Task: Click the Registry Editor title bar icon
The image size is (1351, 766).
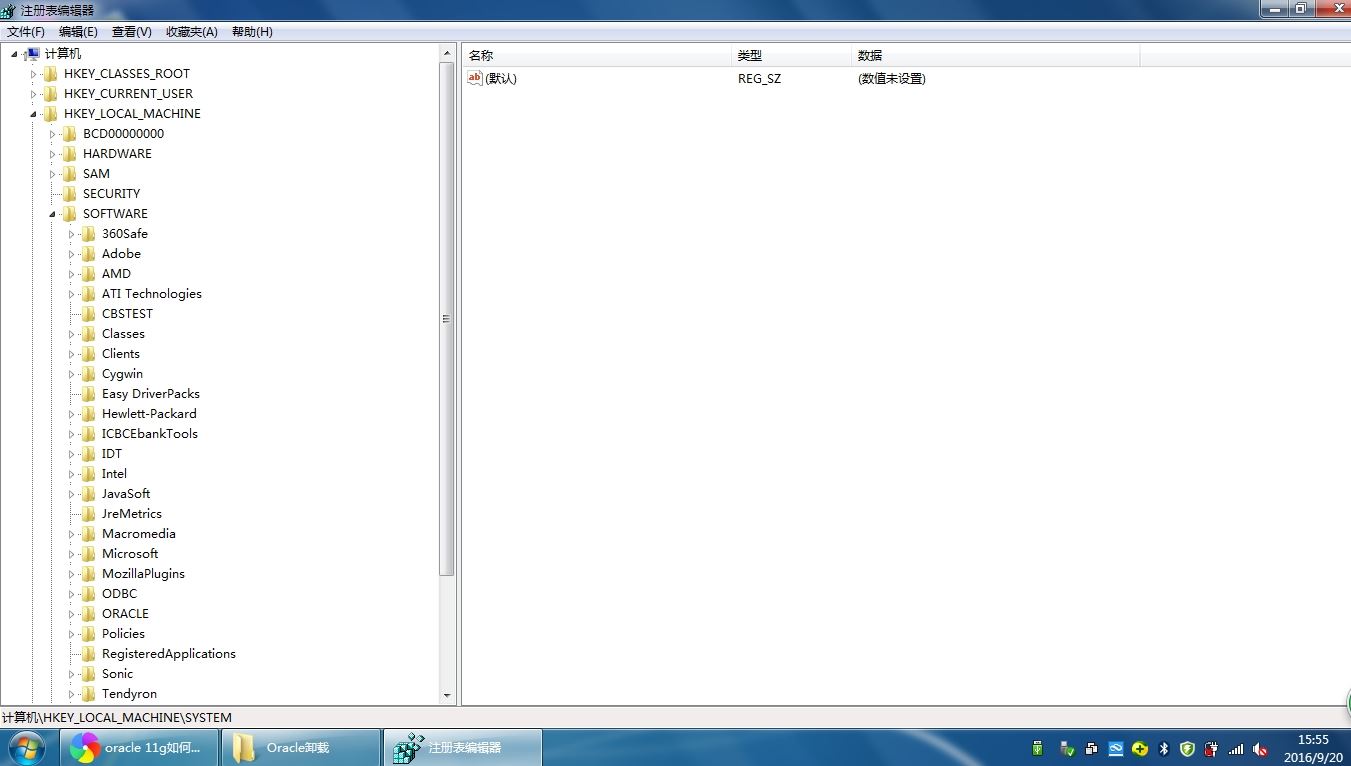Action: [8, 10]
